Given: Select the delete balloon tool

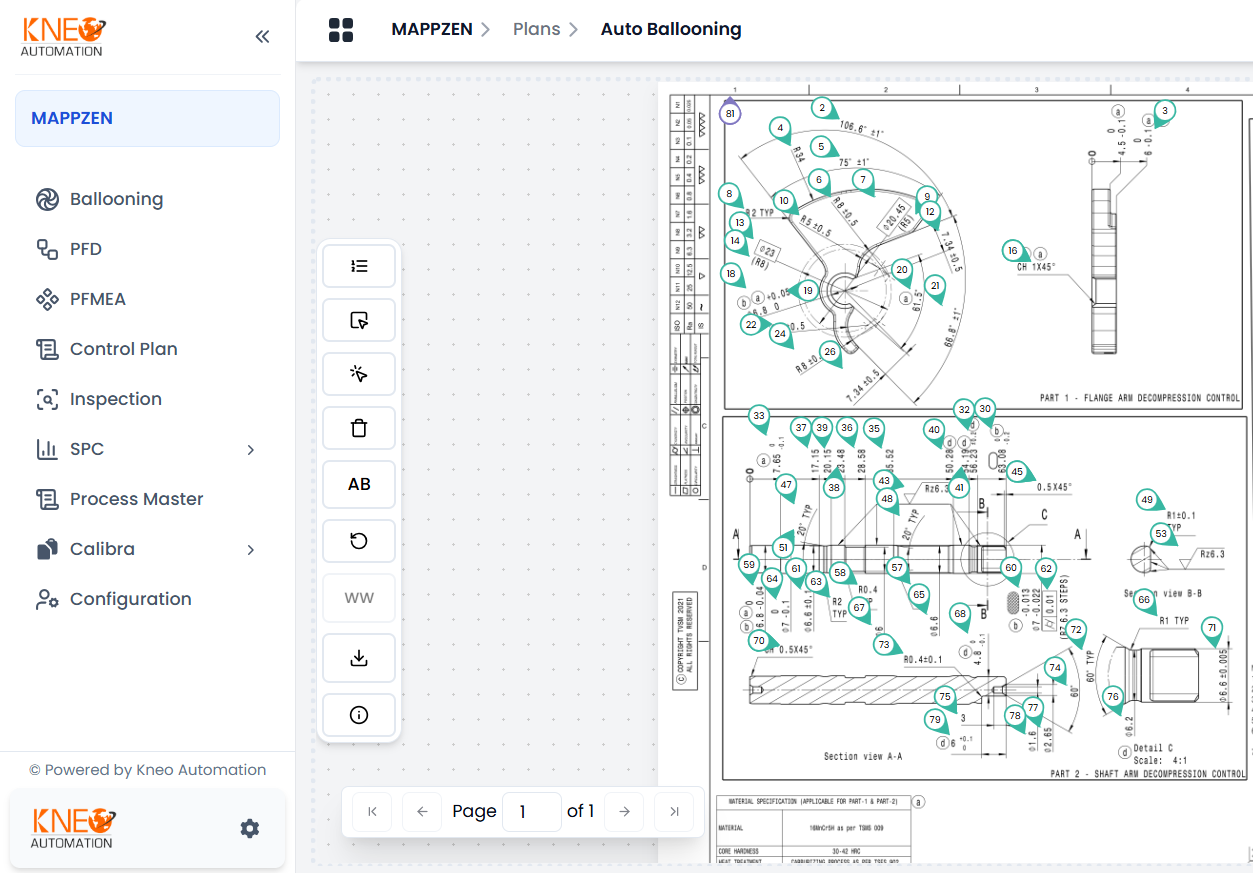Looking at the screenshot, I should 358,427.
